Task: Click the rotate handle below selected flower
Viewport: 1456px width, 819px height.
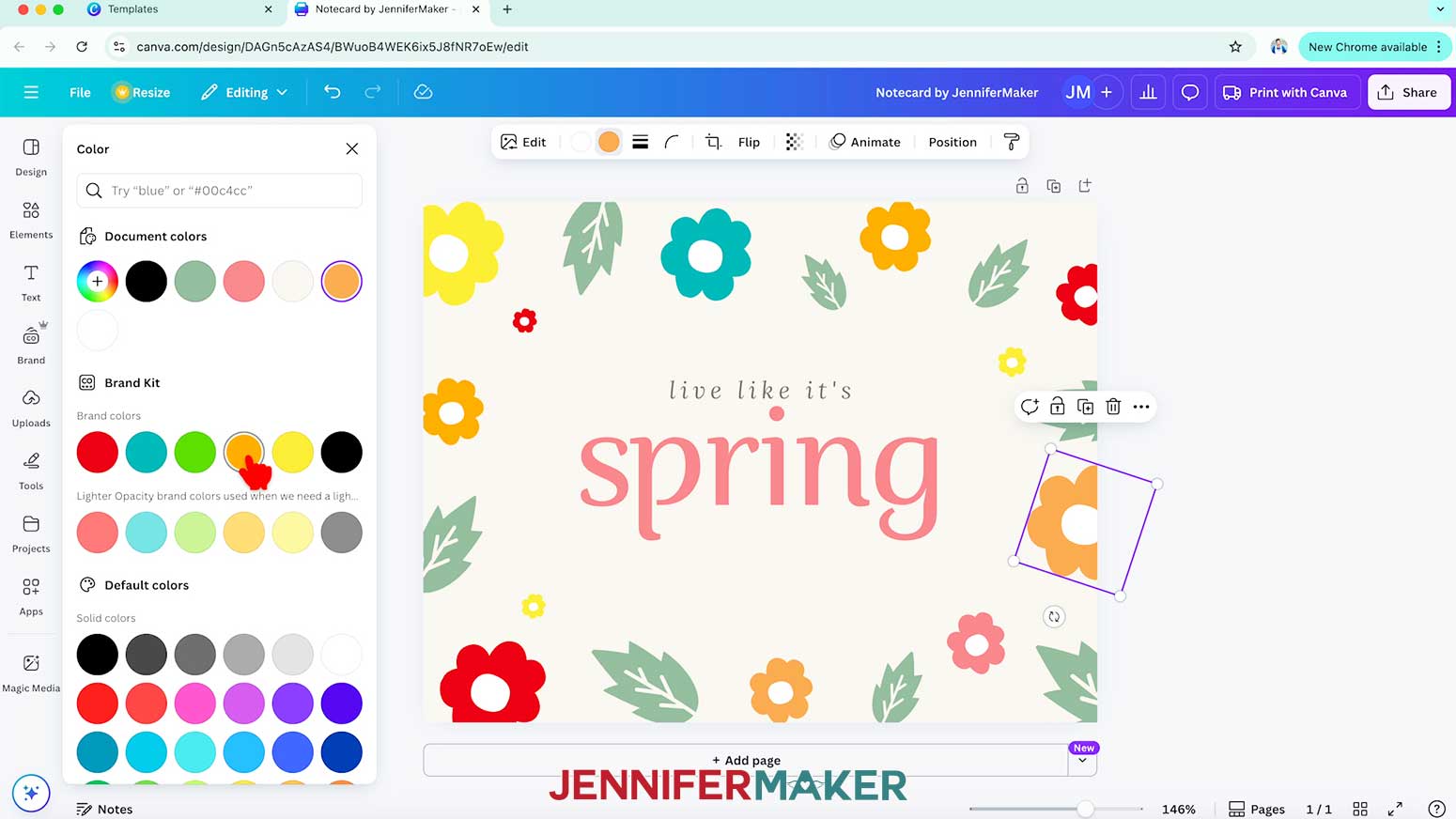Action: tap(1054, 617)
